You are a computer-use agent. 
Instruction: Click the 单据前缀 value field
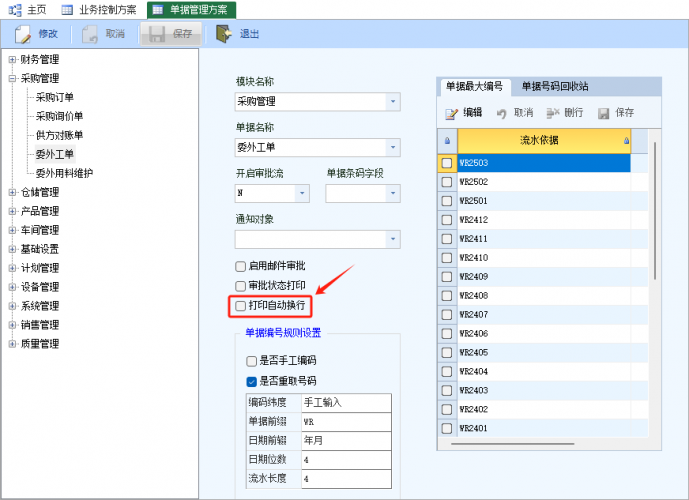[x=345, y=422]
